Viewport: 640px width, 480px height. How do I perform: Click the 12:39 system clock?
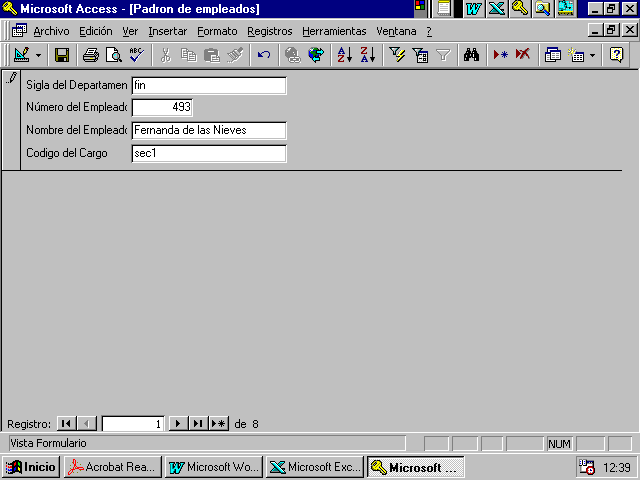pos(617,467)
